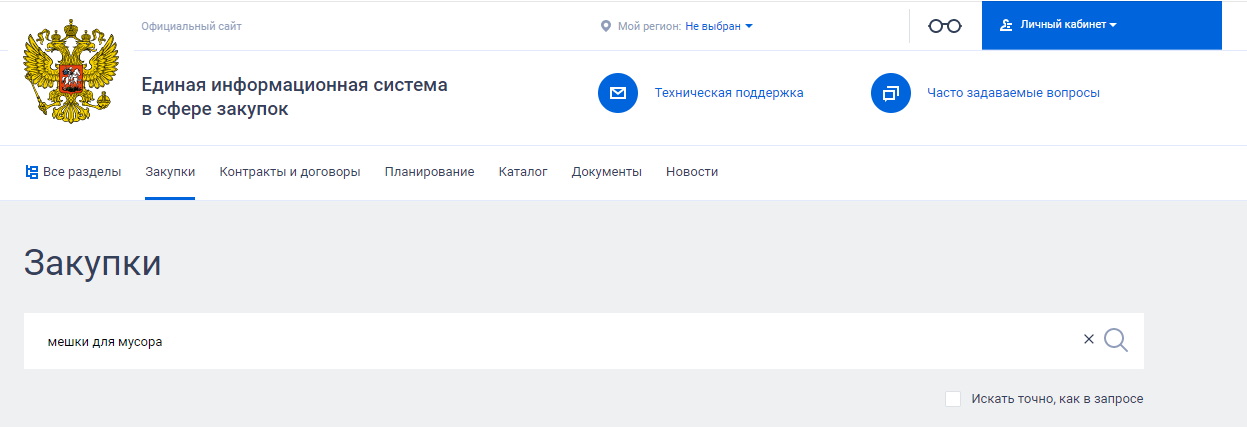Open the Техническая поддержка link
The height and width of the screenshot is (427, 1247).
[x=729, y=93]
